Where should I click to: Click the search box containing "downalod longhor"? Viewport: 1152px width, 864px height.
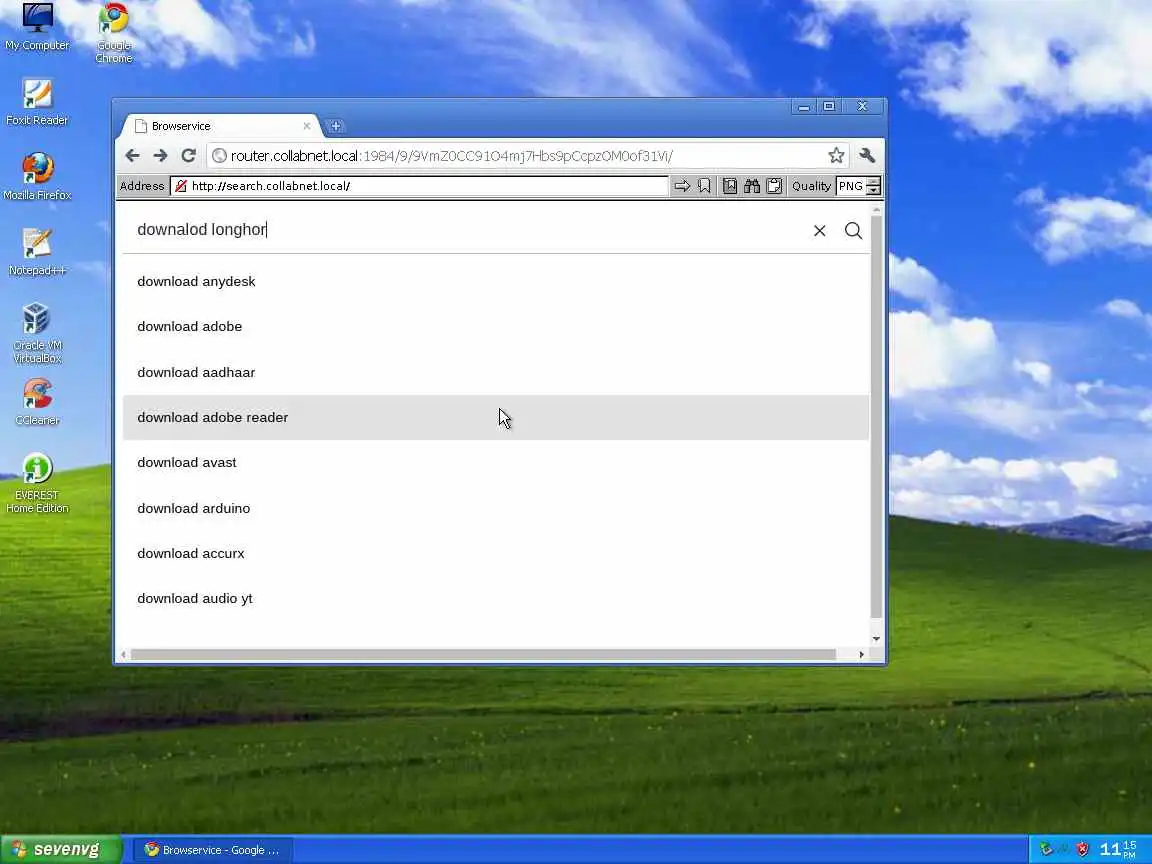tap(470, 230)
